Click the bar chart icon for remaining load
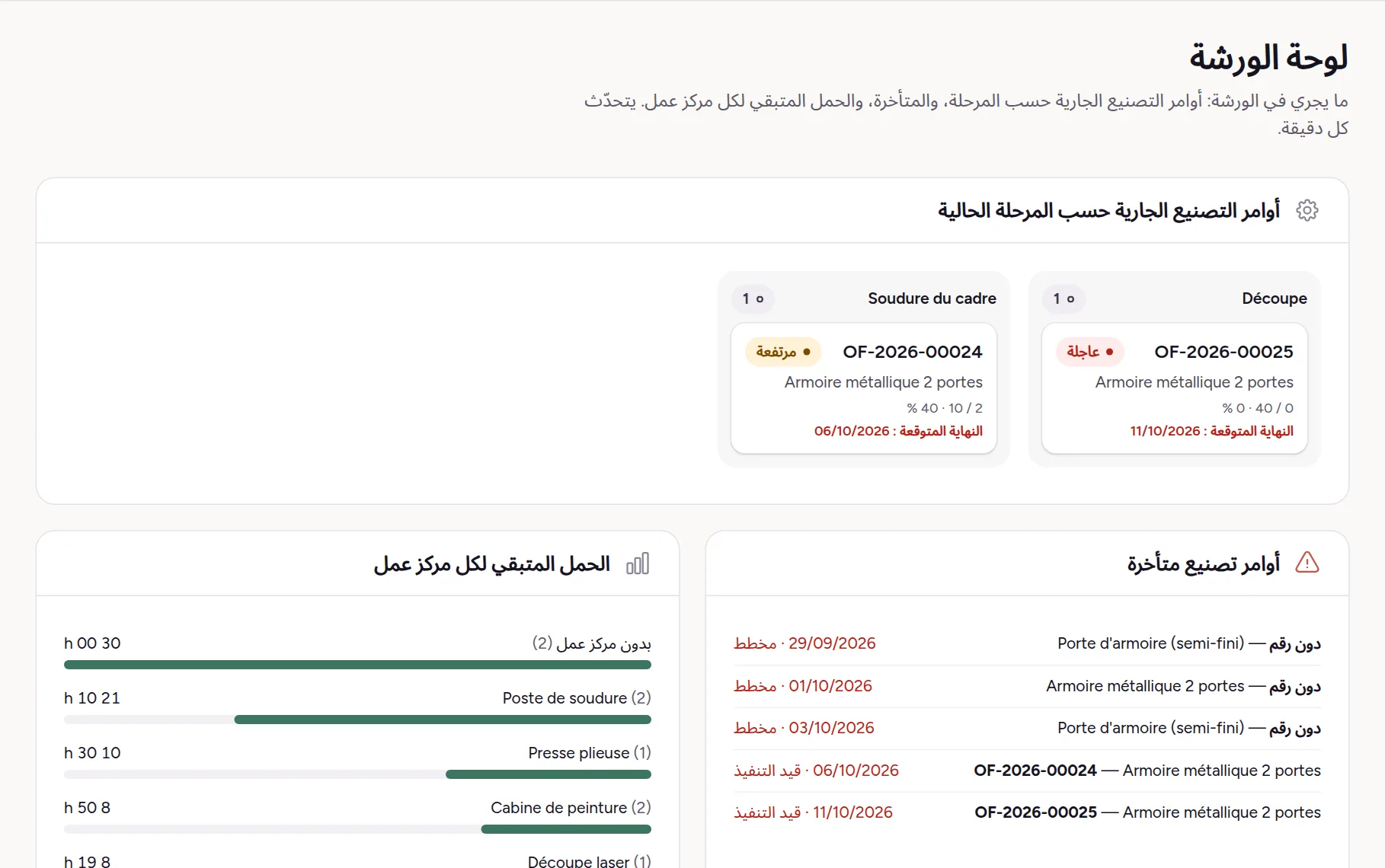Viewport: 1385px width, 868px height. (x=638, y=563)
